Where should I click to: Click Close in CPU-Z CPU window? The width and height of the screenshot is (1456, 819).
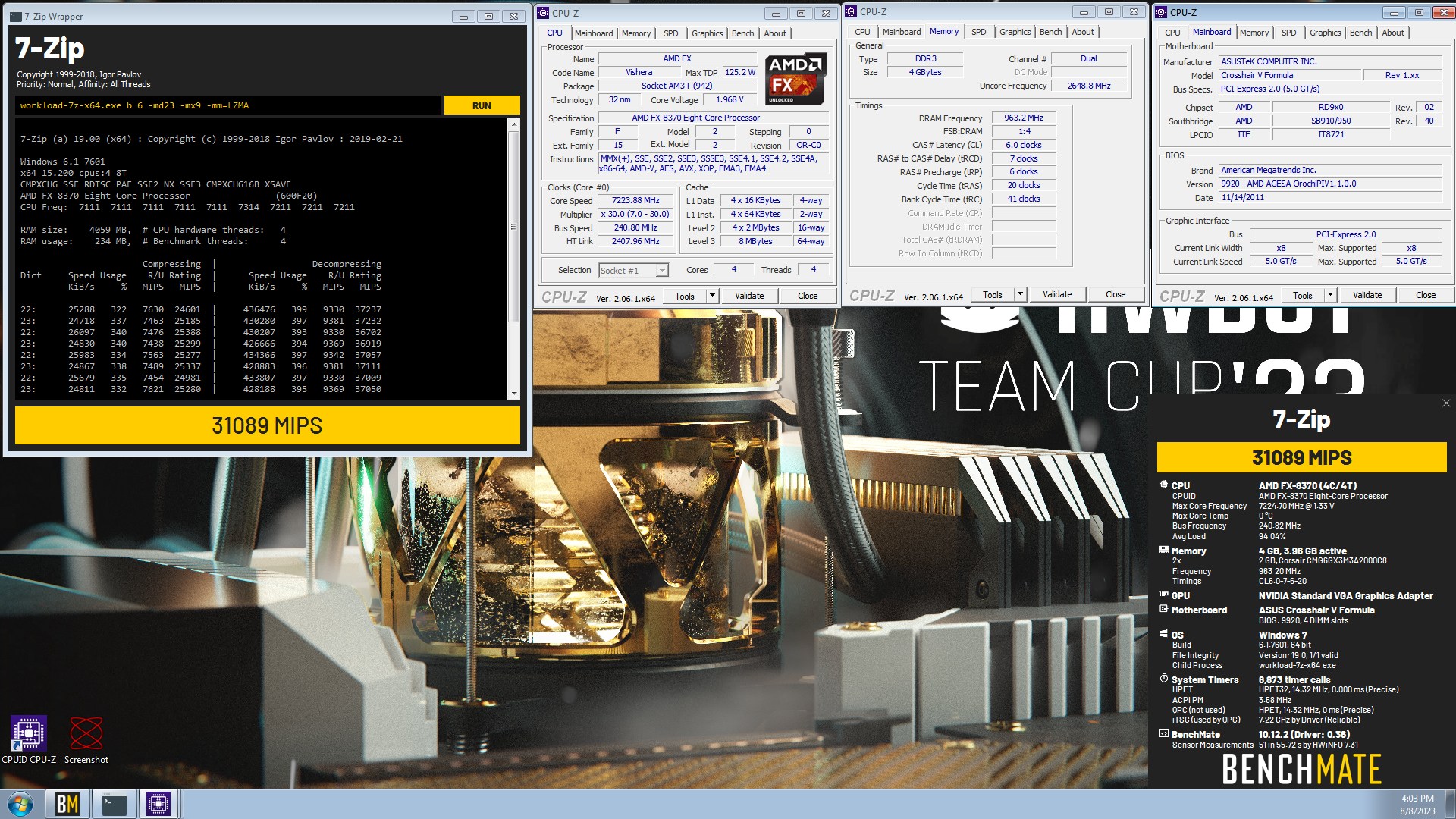tap(808, 296)
